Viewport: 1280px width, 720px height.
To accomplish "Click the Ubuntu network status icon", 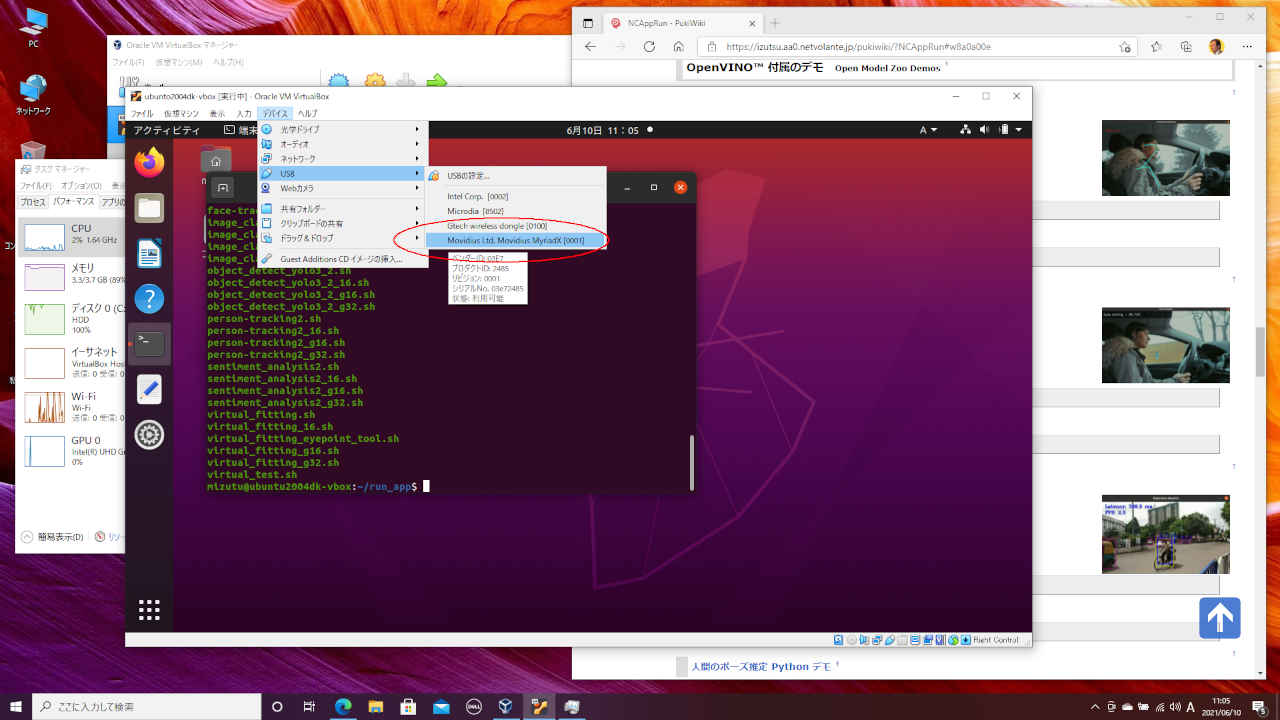I will coord(966,130).
